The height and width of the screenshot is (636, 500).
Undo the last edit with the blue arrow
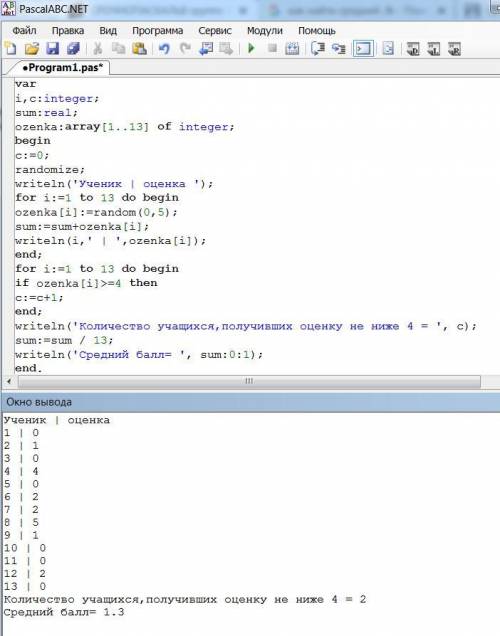(x=164, y=49)
